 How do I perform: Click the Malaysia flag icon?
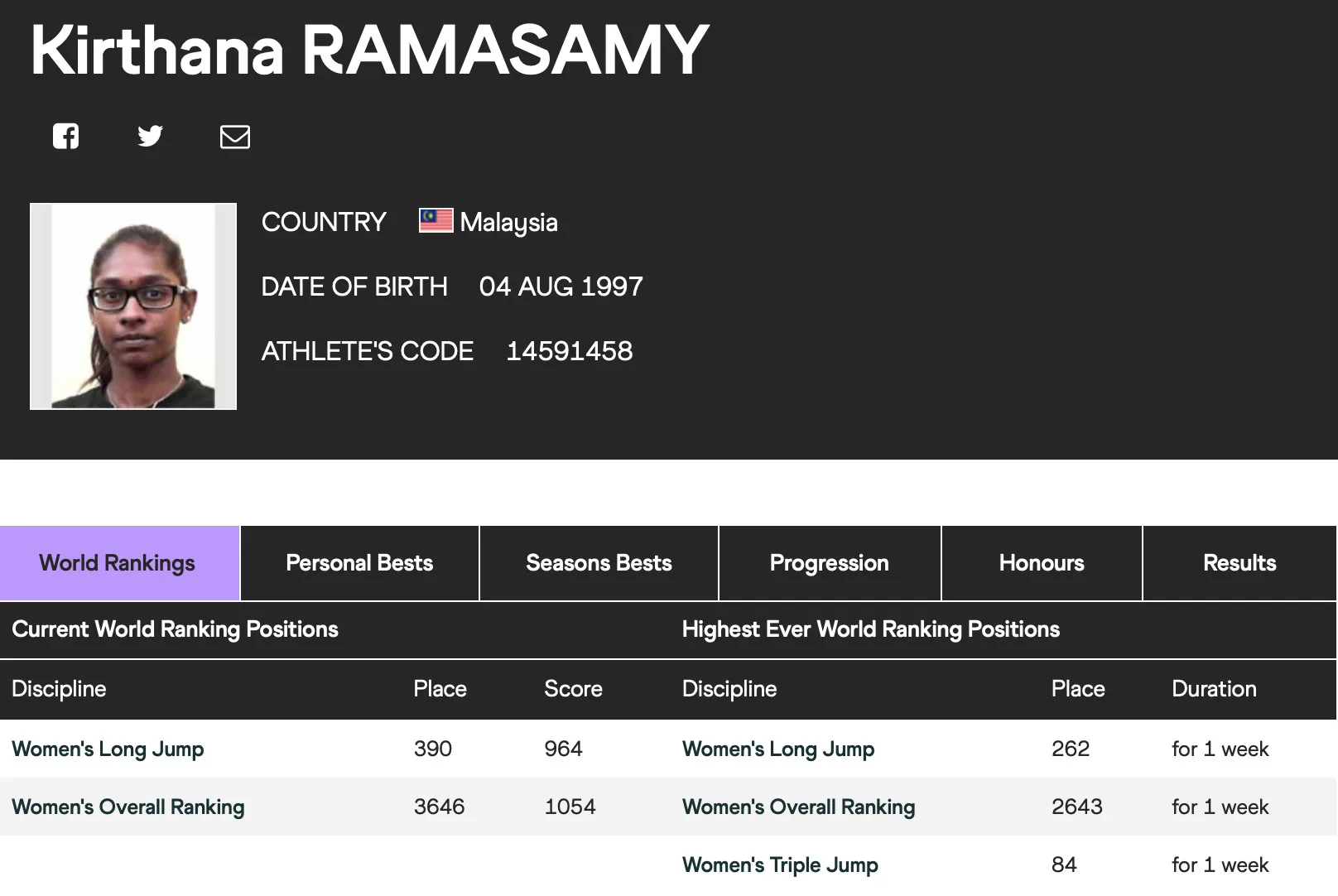436,220
